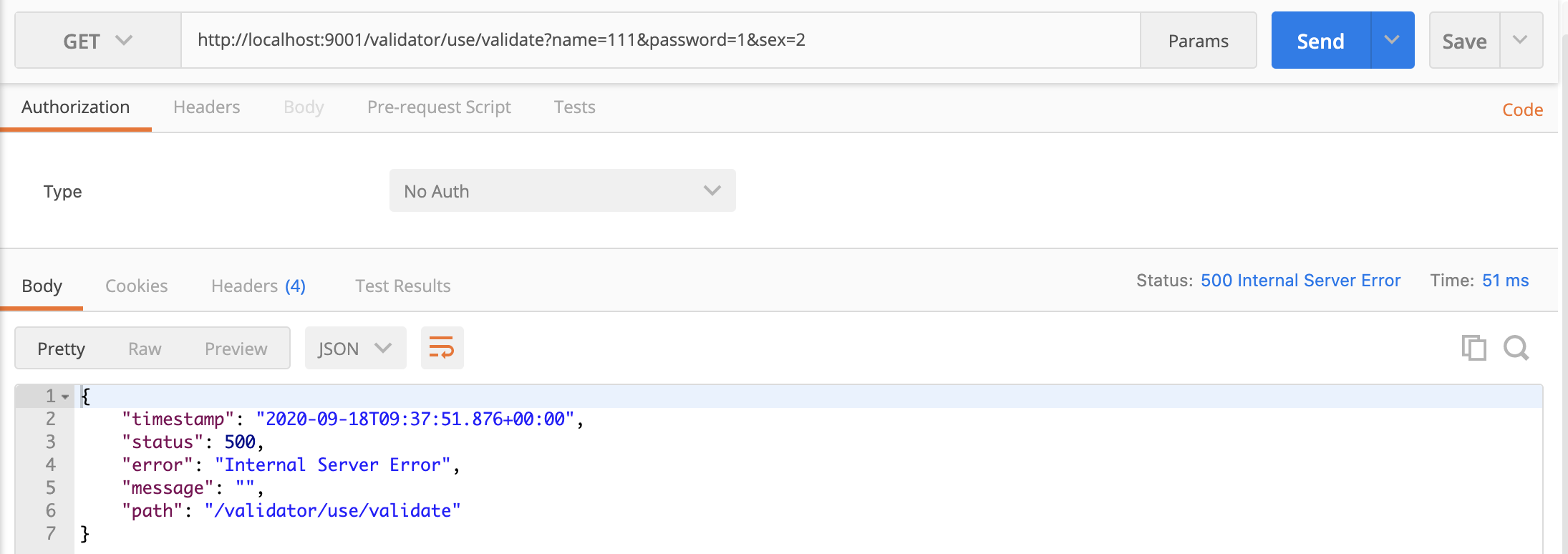Collapse JSON object at line 1
This screenshot has width=1568, height=554.
(65, 397)
